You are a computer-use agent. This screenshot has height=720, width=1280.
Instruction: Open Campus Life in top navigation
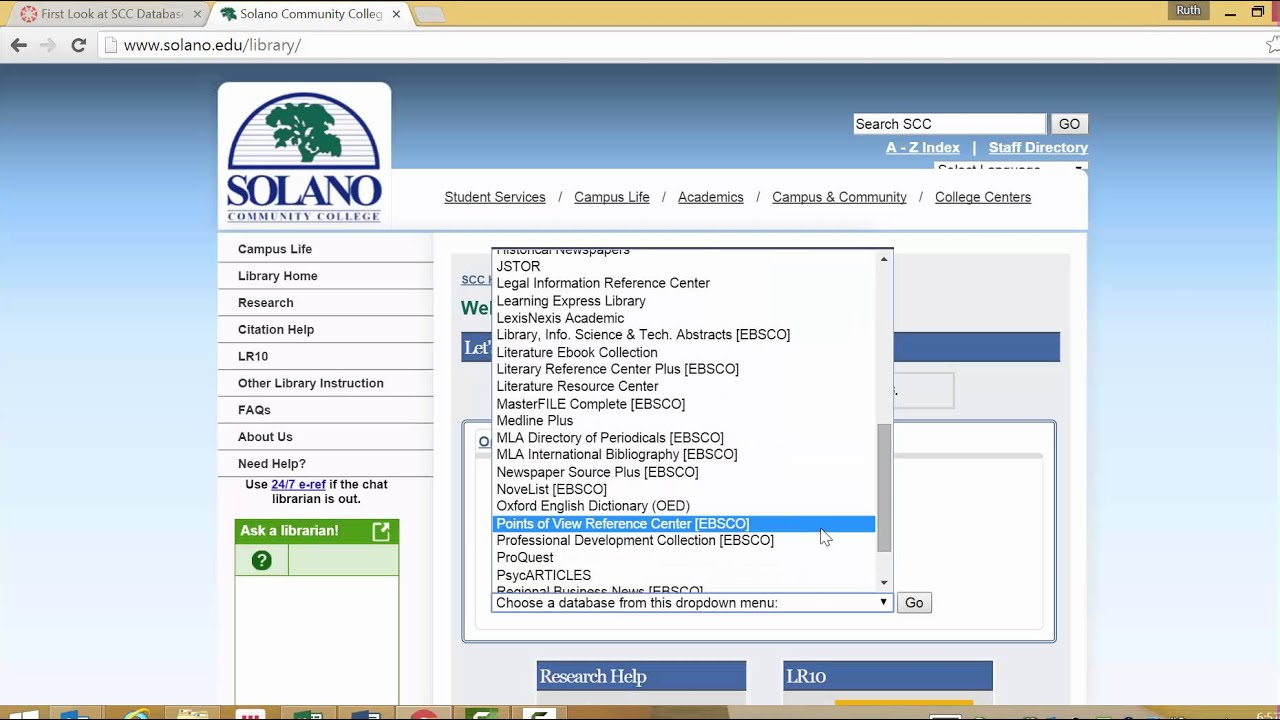coord(612,197)
